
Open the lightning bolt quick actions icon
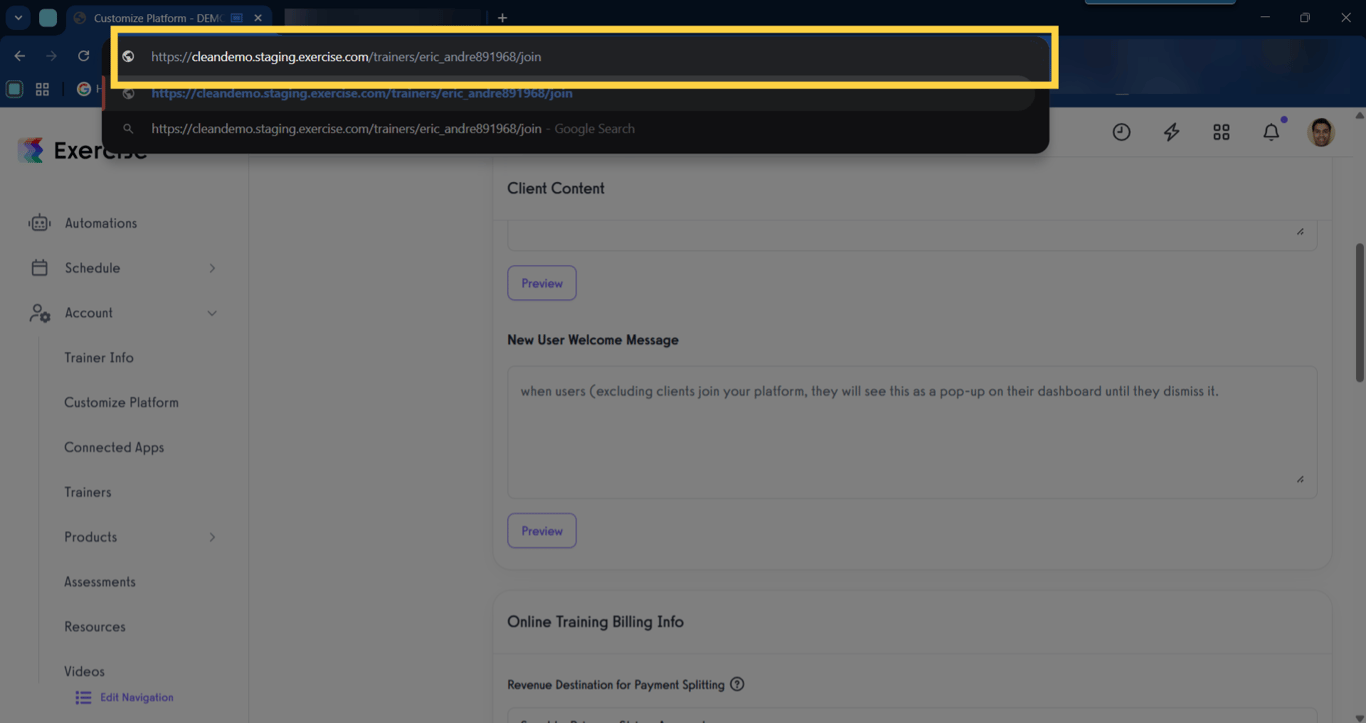coord(1171,132)
